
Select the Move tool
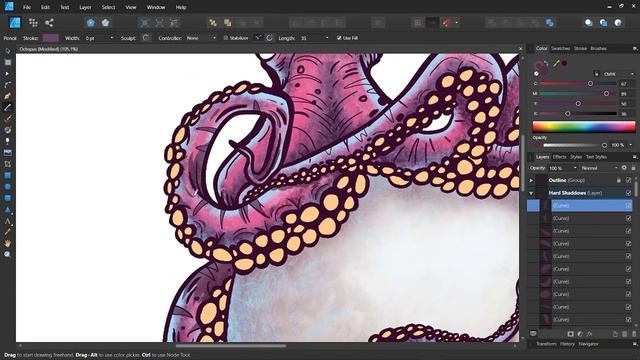pyautogui.click(x=7, y=51)
